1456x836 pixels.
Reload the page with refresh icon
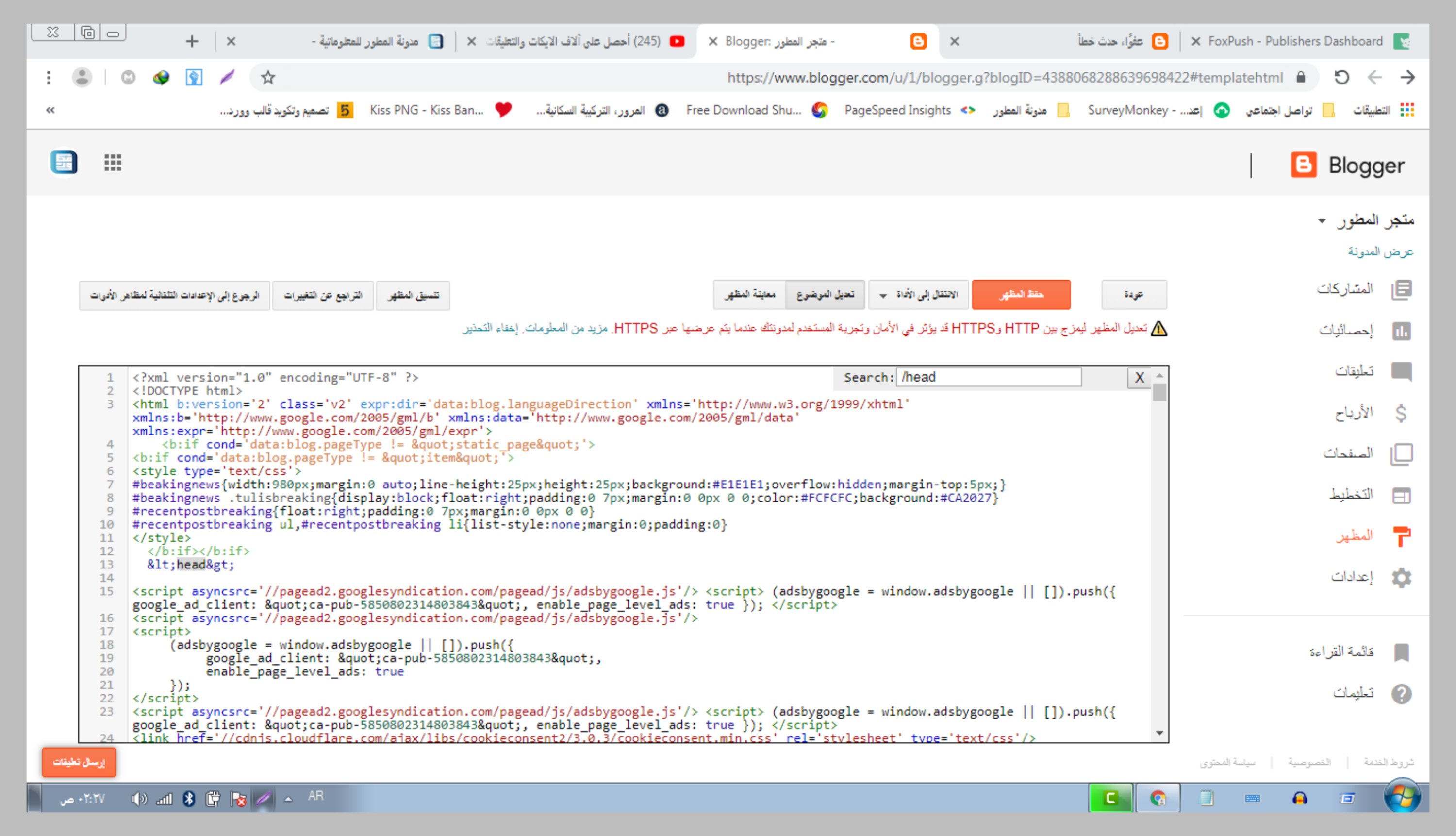[x=1341, y=78]
